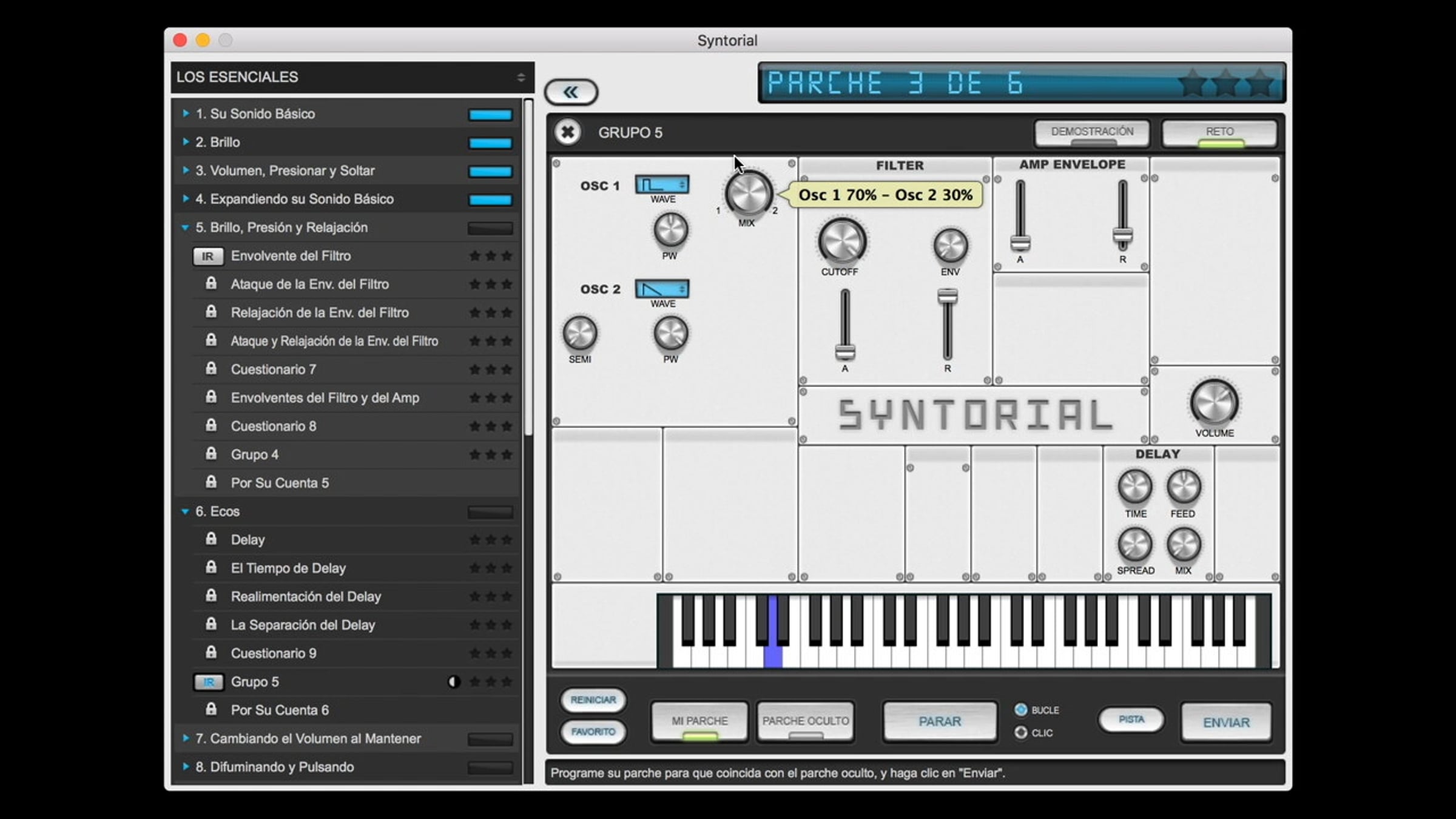Image resolution: width=1456 pixels, height=819 pixels.
Task: Expand chapter 7 Cambiando el Volumen al Mantener
Action: 186,738
